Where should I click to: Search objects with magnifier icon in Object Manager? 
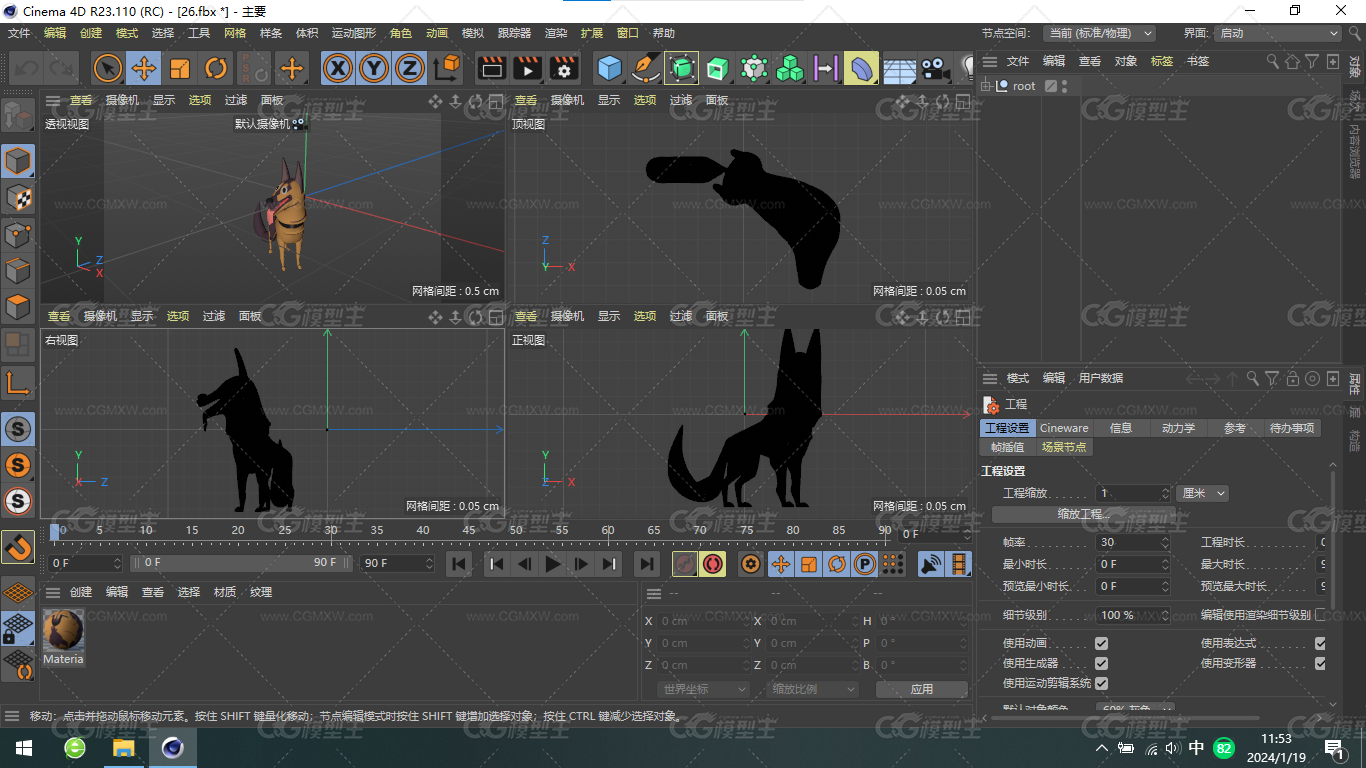[x=1272, y=61]
